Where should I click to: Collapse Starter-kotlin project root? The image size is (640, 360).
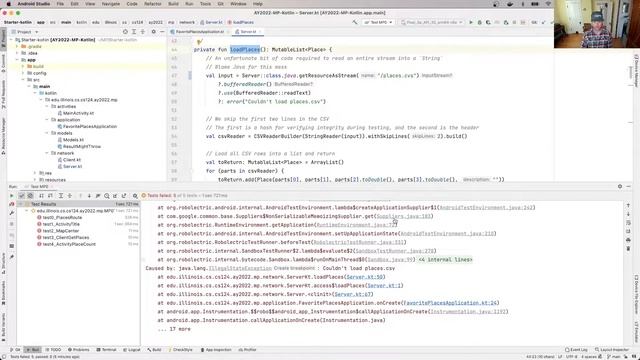click(11, 40)
